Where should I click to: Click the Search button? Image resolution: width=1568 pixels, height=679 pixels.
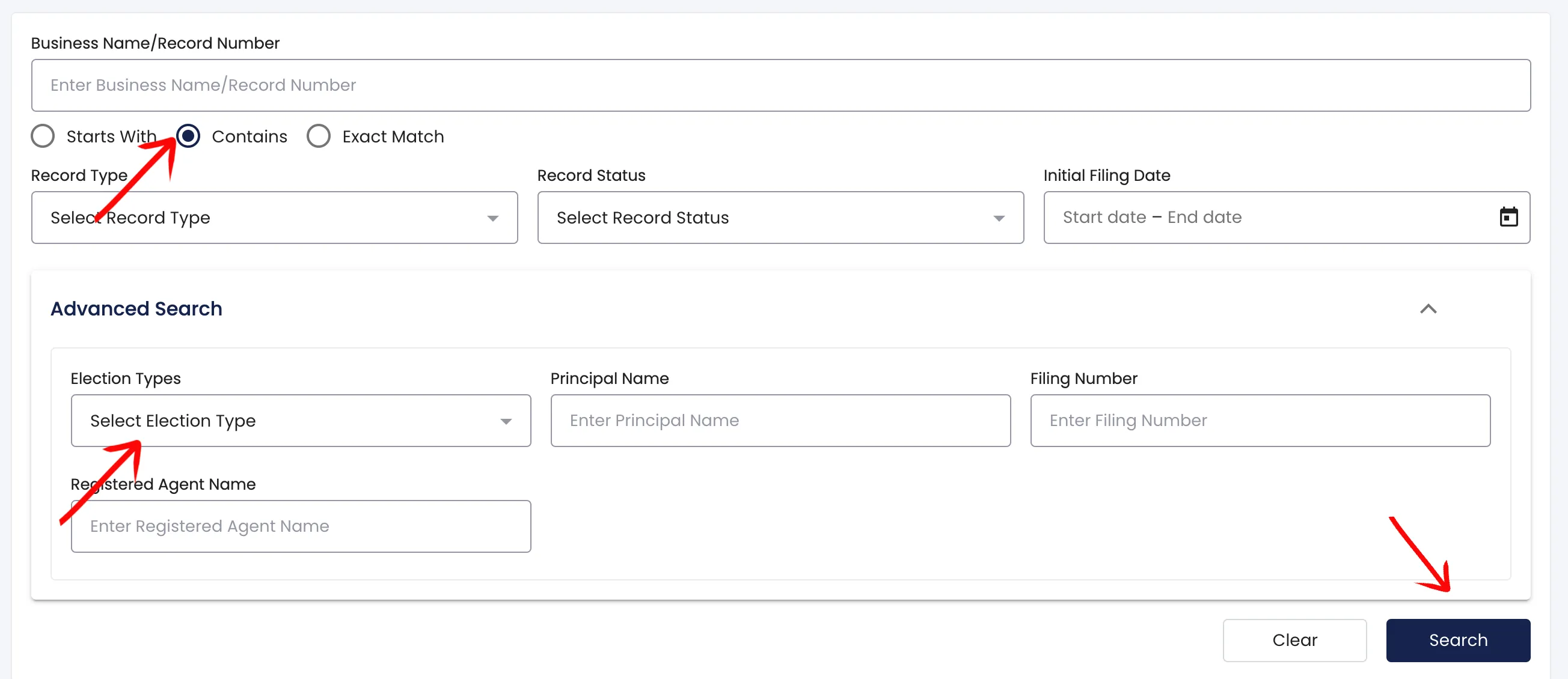point(1458,640)
